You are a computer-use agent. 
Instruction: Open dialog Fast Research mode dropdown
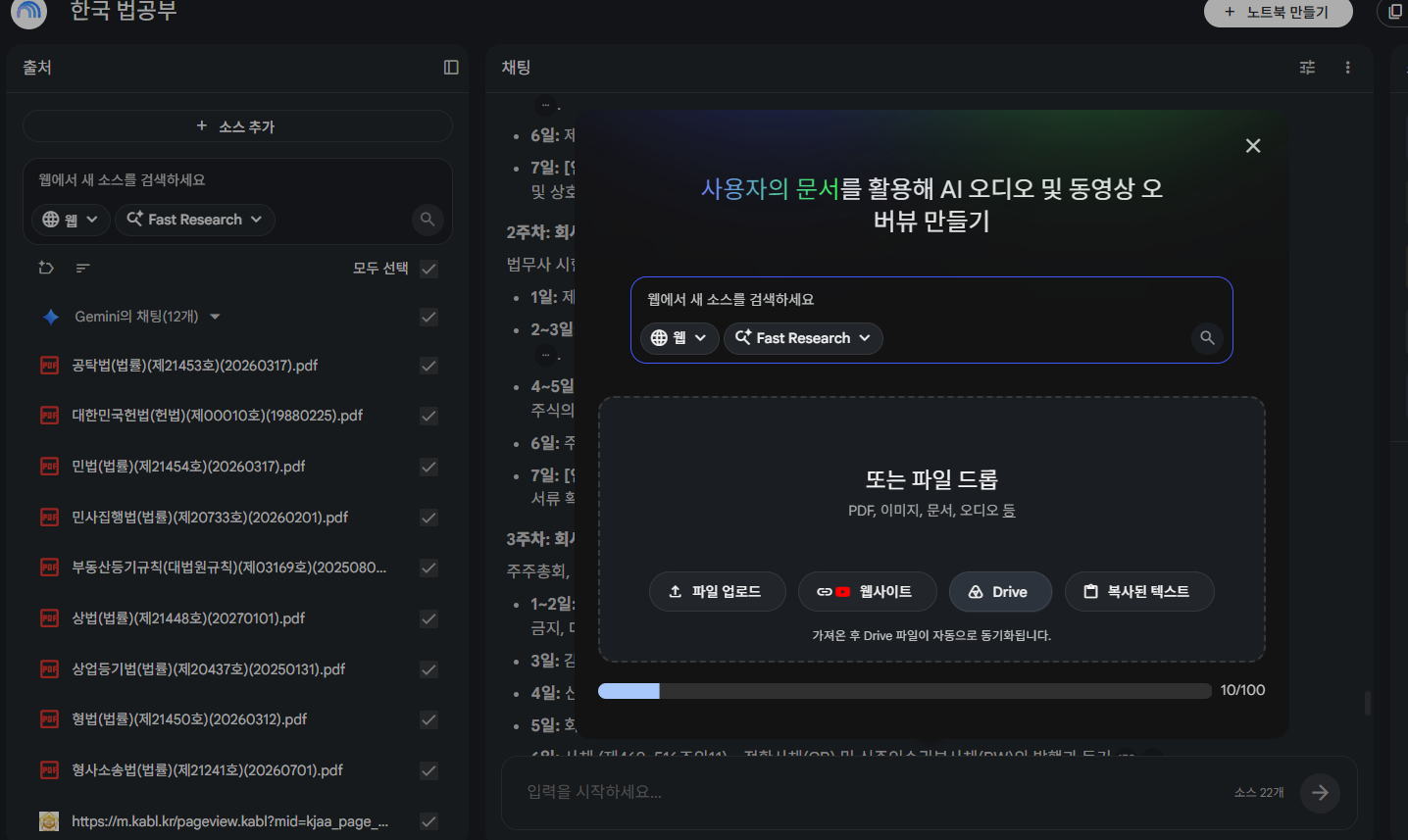coord(803,338)
